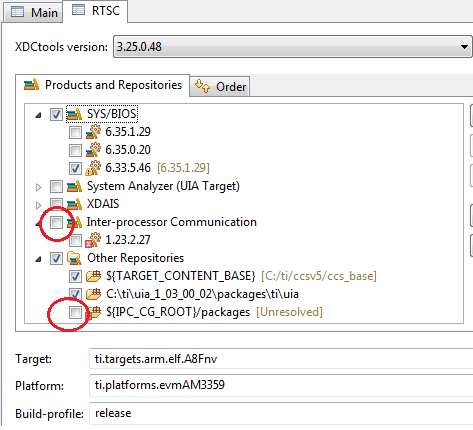
Task: Select the 1.23.2.27 version entry
Action: click(x=128, y=240)
